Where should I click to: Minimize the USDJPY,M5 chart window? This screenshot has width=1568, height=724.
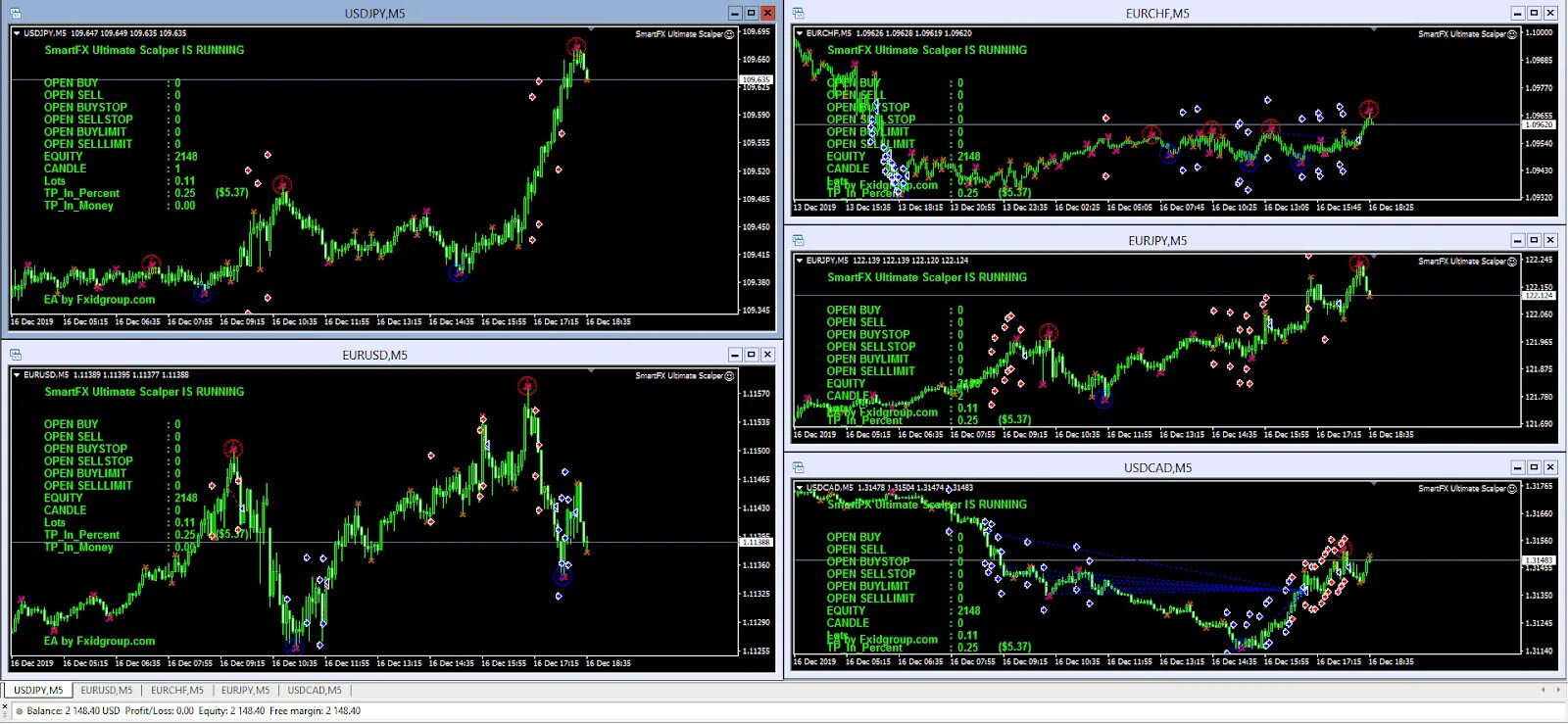736,13
